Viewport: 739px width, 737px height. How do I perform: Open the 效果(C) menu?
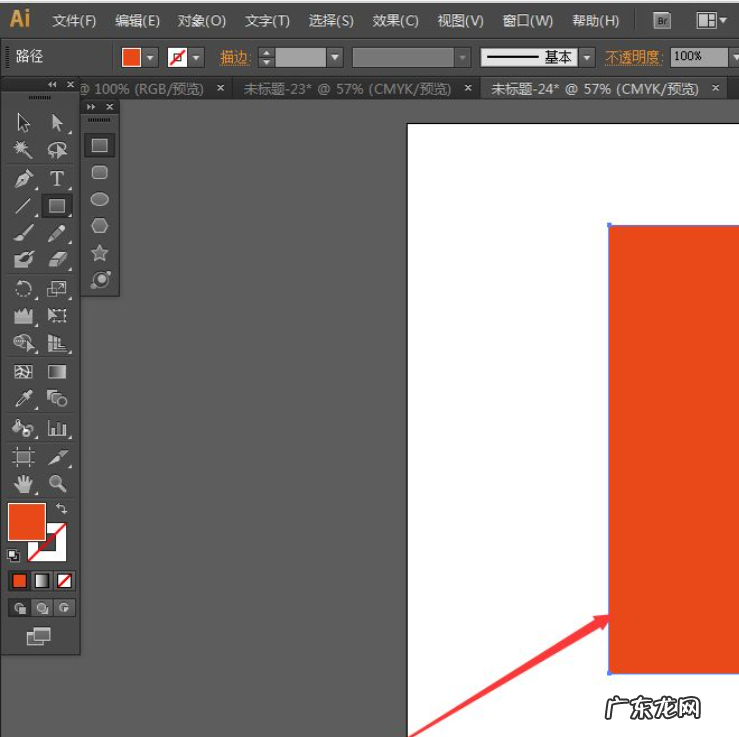click(x=395, y=20)
